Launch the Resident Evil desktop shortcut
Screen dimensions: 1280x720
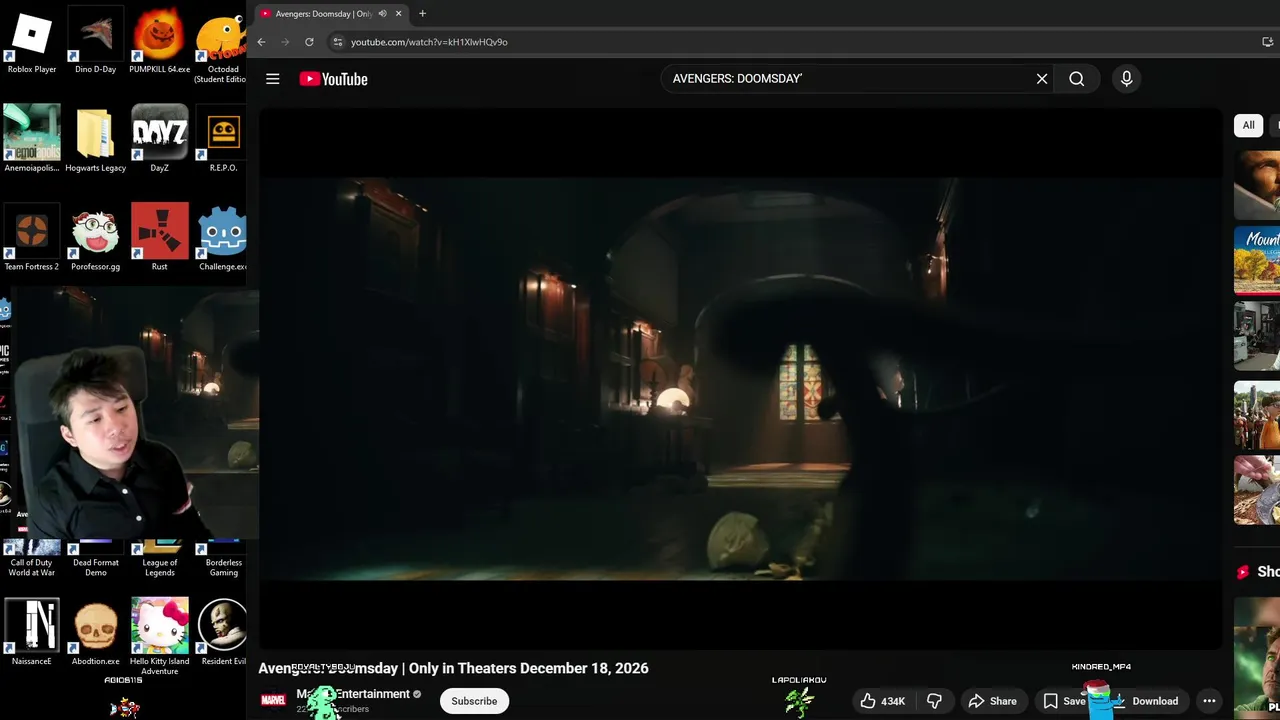pyautogui.click(x=223, y=632)
